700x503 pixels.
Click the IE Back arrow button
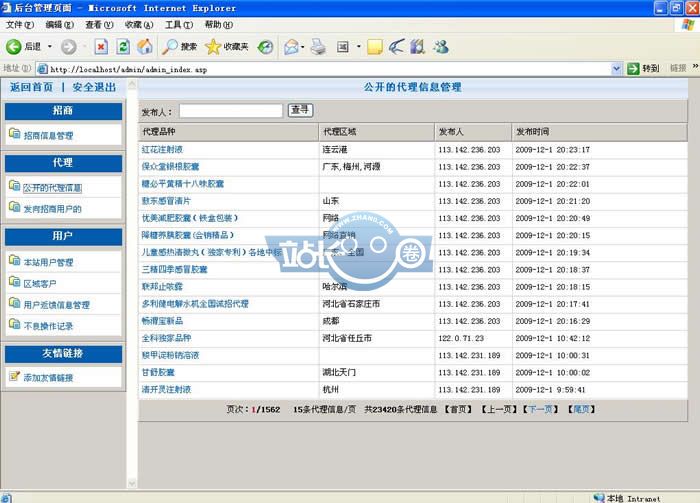[13, 46]
